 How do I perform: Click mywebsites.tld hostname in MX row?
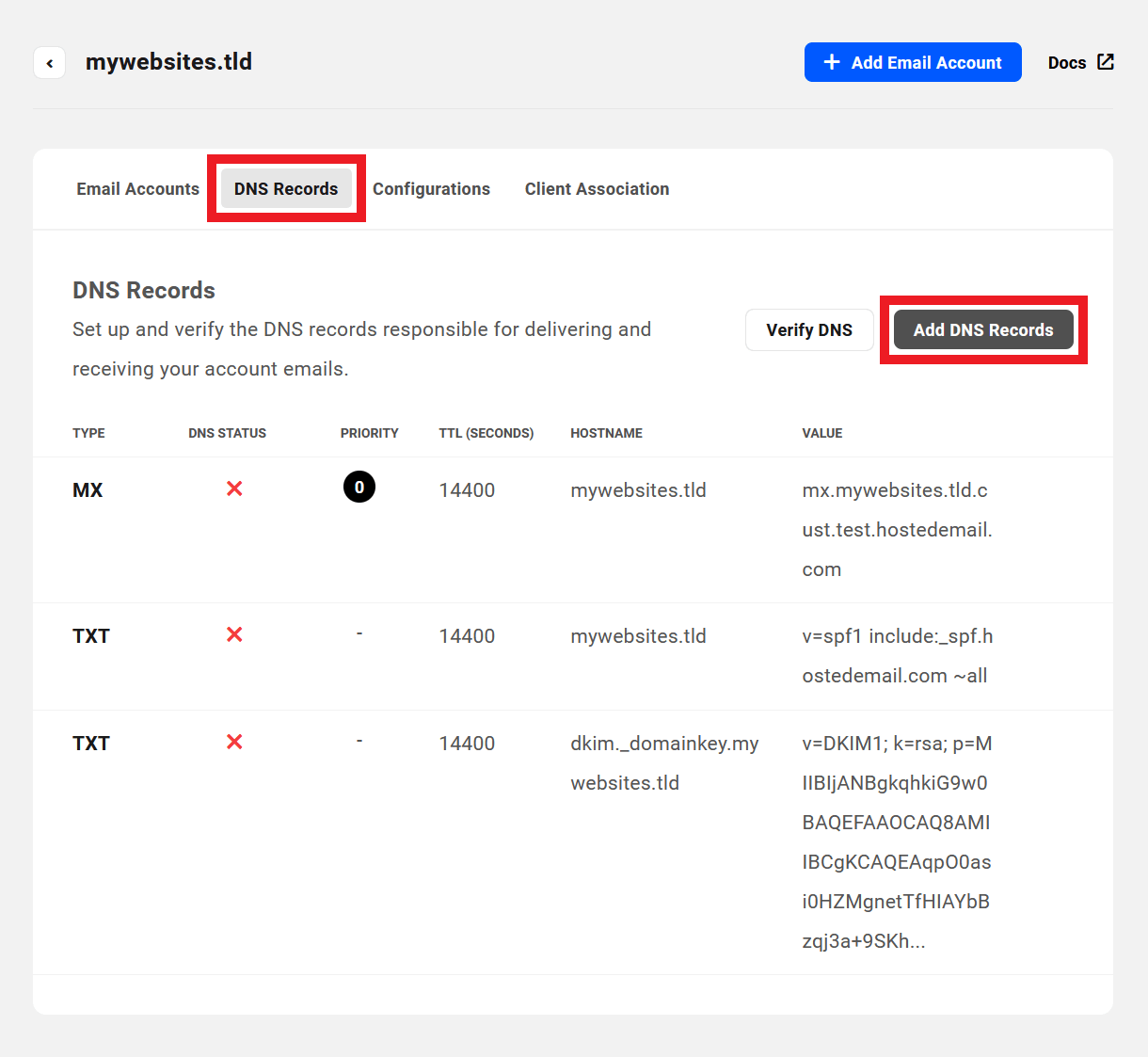(638, 490)
